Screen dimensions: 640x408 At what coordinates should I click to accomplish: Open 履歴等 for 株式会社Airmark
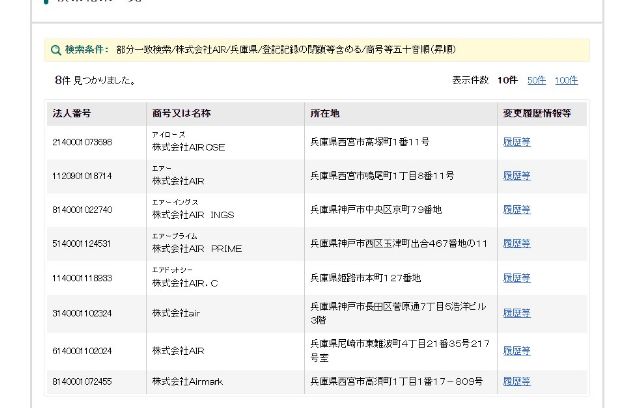coord(517,382)
